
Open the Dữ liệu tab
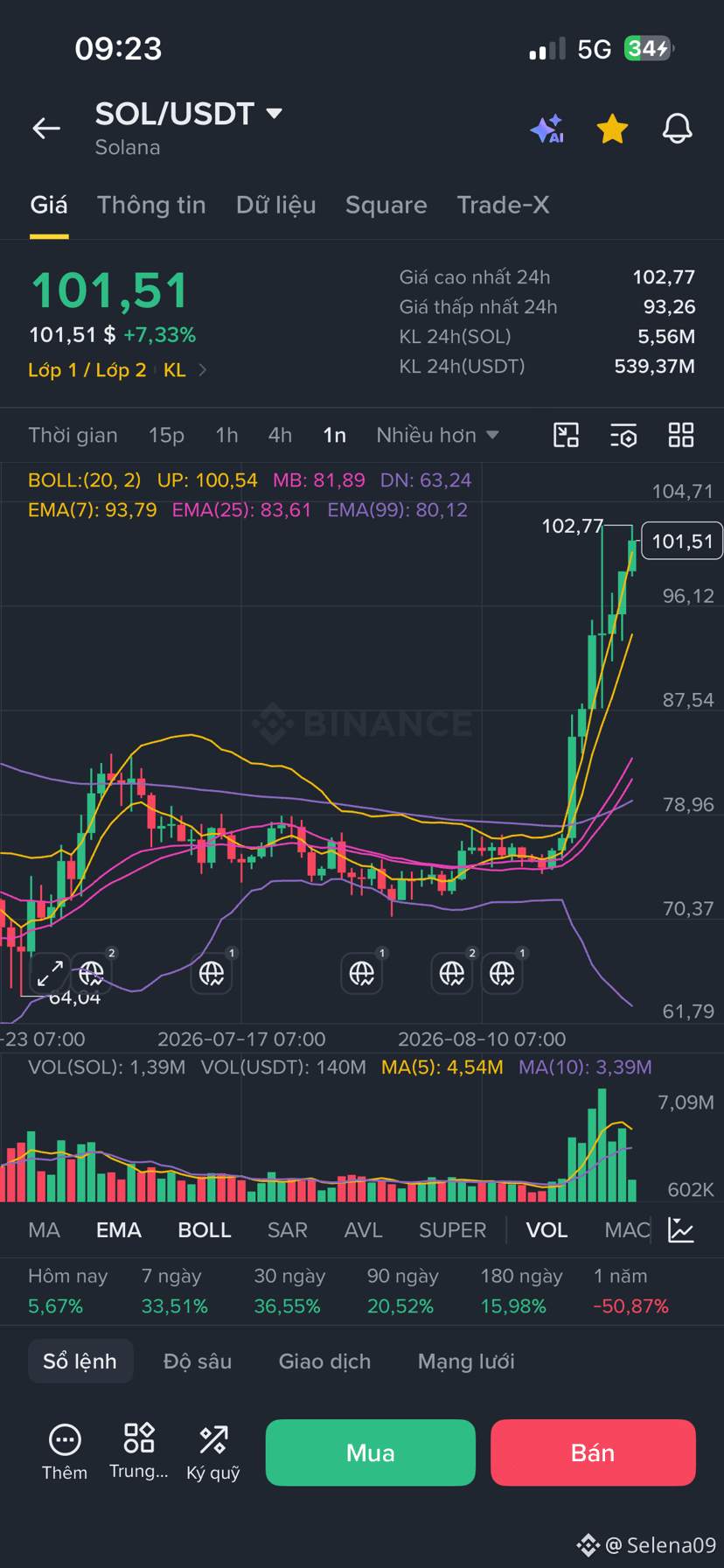tap(275, 205)
